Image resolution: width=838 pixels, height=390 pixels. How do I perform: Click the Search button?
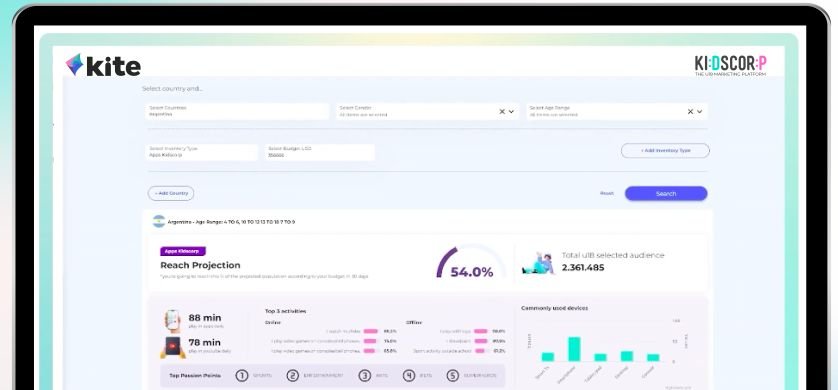[x=666, y=193]
